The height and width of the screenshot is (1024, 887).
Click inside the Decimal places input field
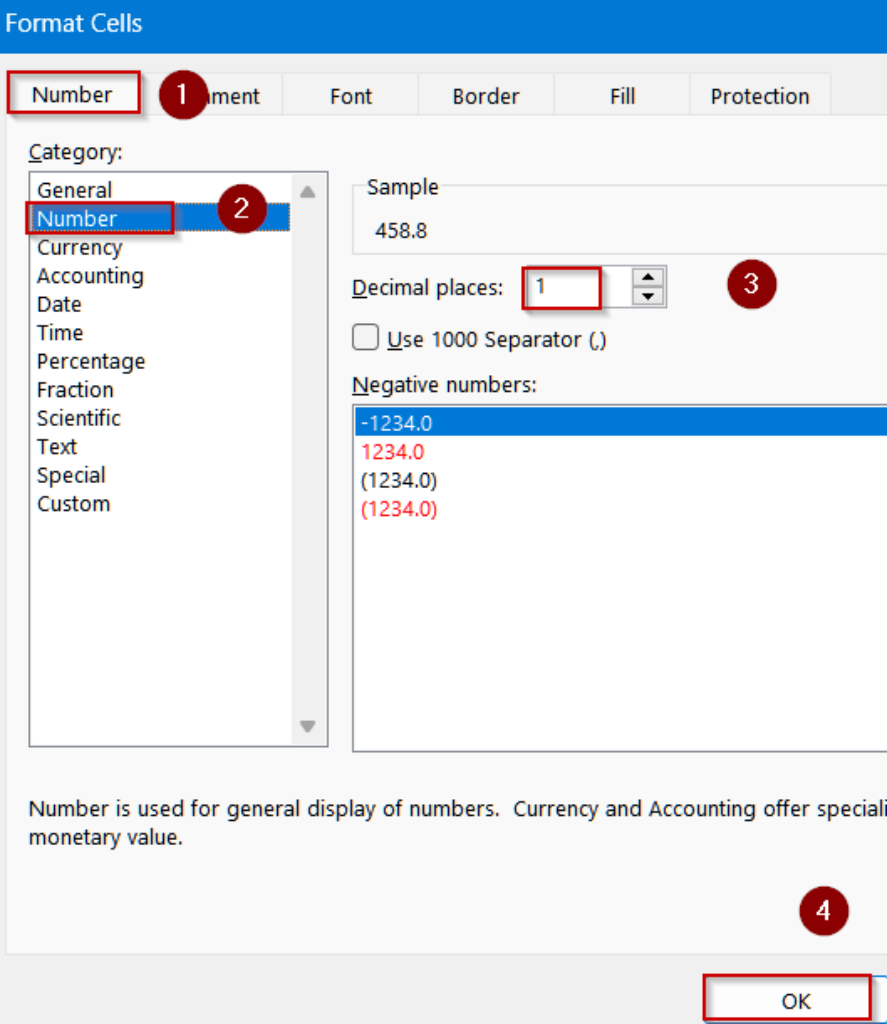point(562,287)
